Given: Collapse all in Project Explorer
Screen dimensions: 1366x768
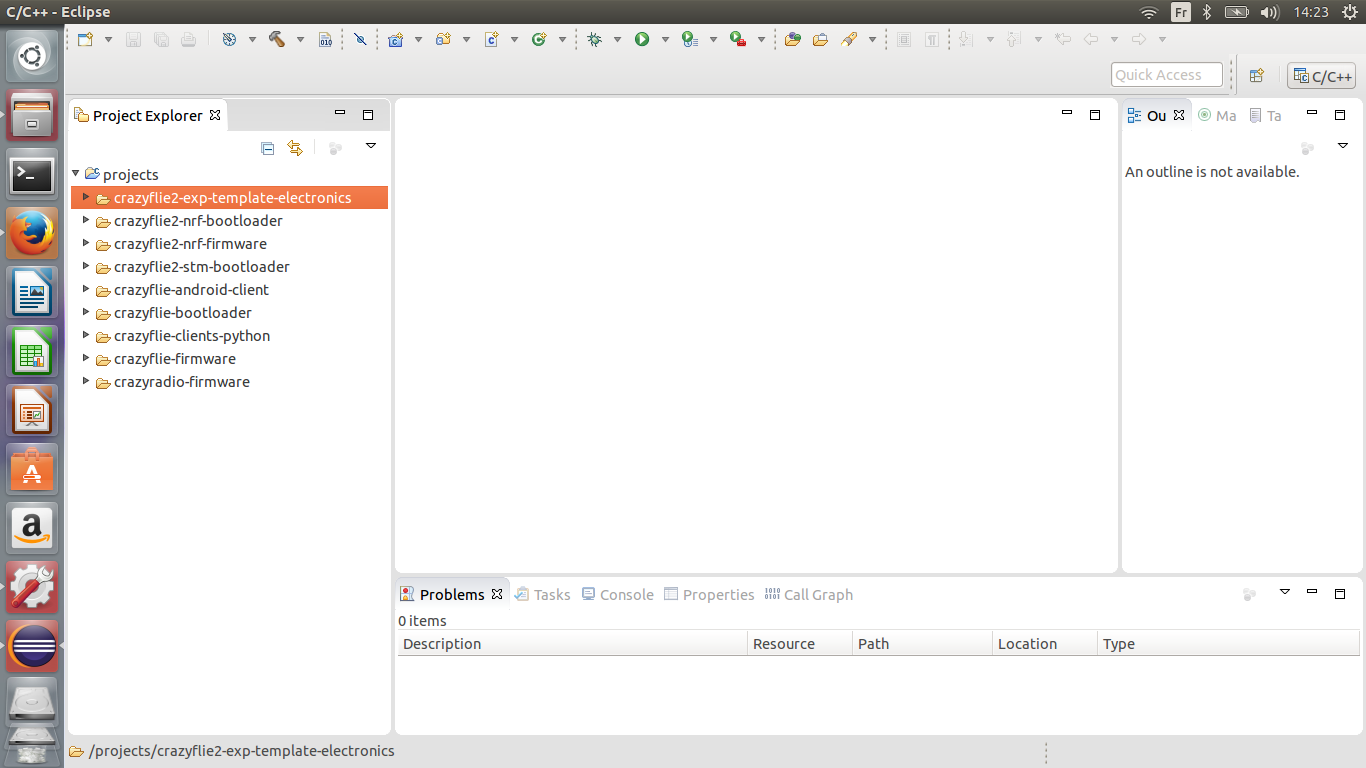Looking at the screenshot, I should click(x=267, y=148).
